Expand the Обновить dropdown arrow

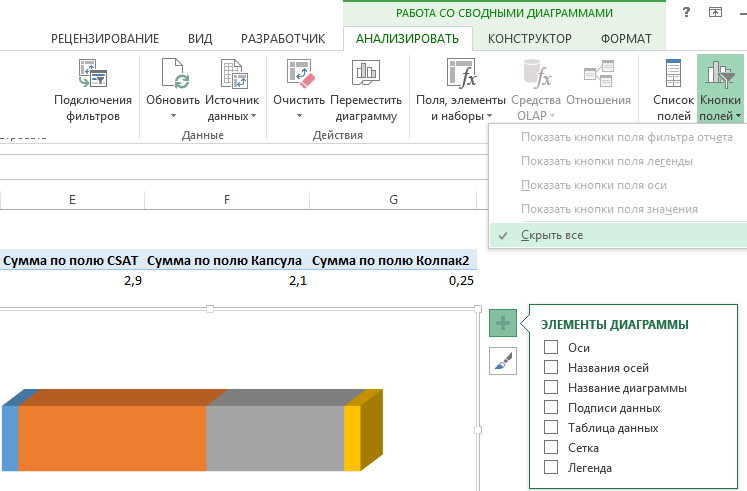point(173,117)
